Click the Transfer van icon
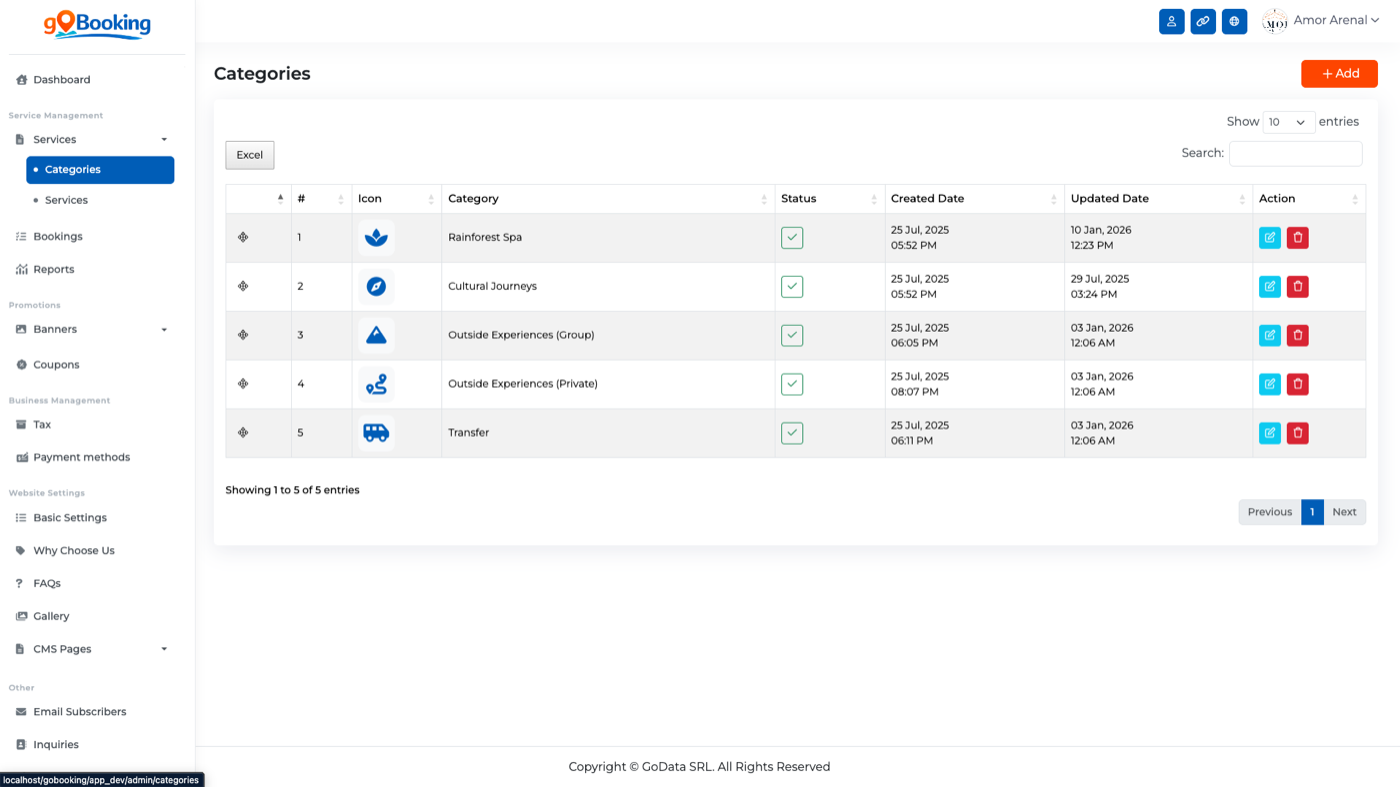The width and height of the screenshot is (1400, 787). (x=376, y=433)
